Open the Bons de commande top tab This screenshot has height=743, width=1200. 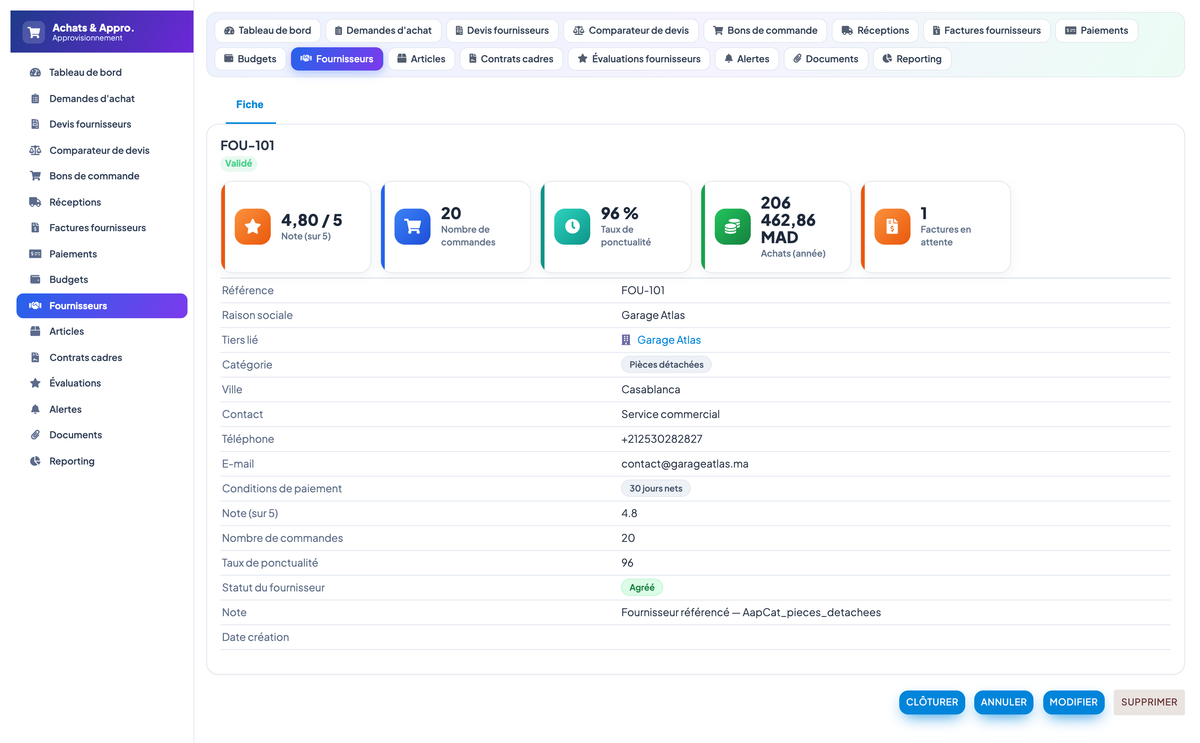(765, 30)
